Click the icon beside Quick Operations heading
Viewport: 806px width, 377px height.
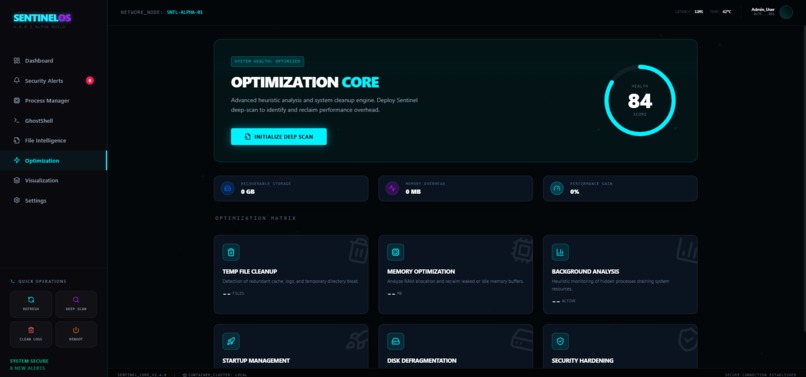[13, 281]
